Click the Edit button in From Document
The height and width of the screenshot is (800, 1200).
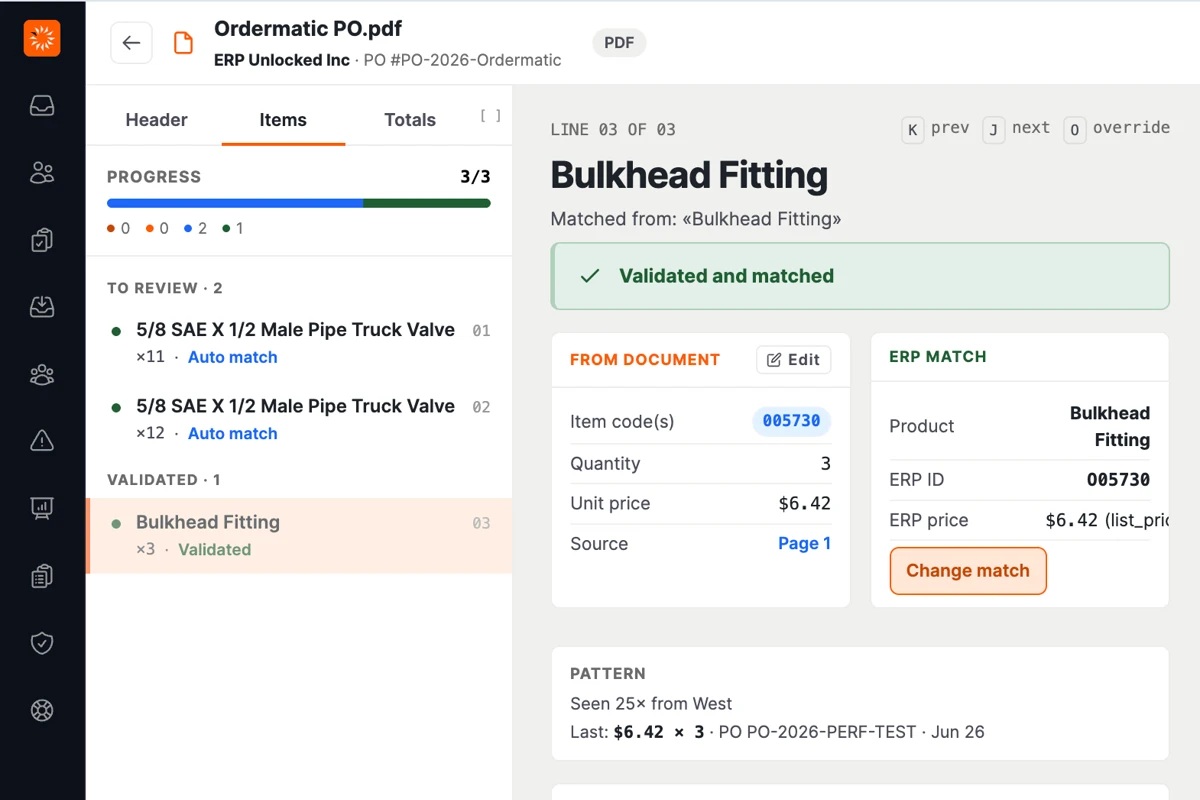pyautogui.click(x=793, y=360)
